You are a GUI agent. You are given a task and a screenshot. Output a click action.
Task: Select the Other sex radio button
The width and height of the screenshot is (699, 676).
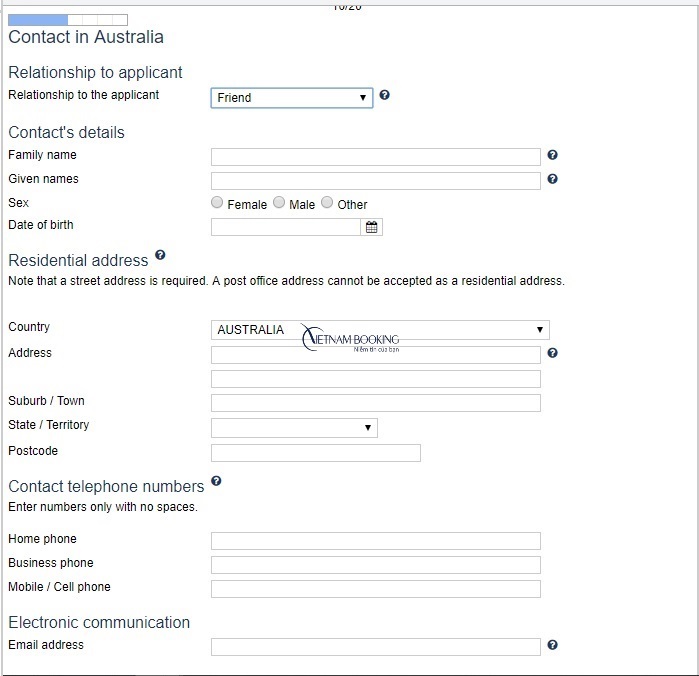pyautogui.click(x=327, y=203)
